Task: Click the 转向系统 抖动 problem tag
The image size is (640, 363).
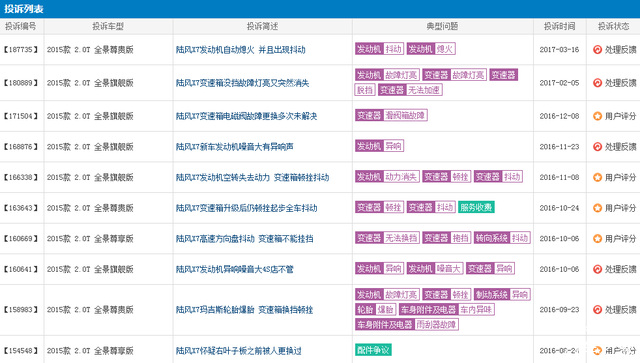Action: click(x=502, y=238)
